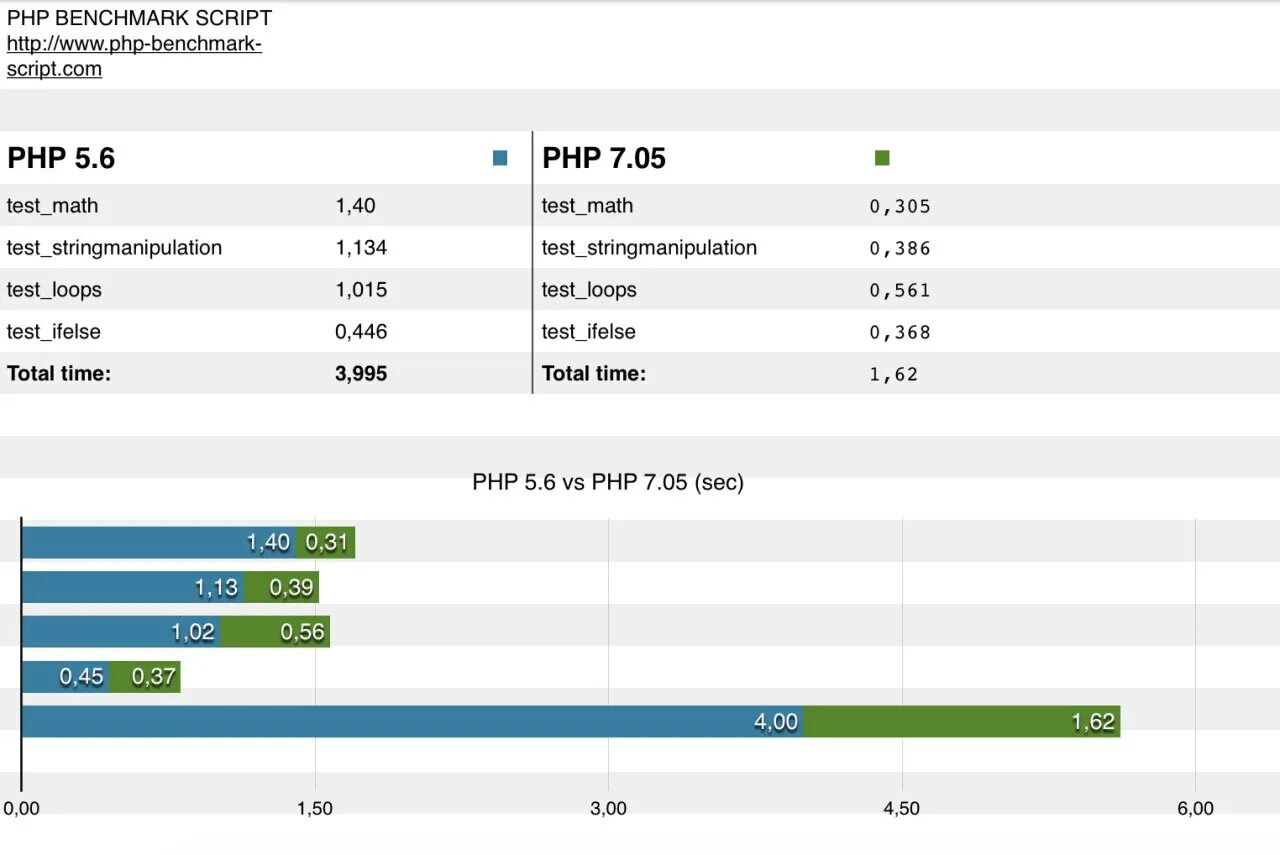Click the blue bar segment labeled 1,40
The height and width of the screenshot is (855, 1280).
159,542
